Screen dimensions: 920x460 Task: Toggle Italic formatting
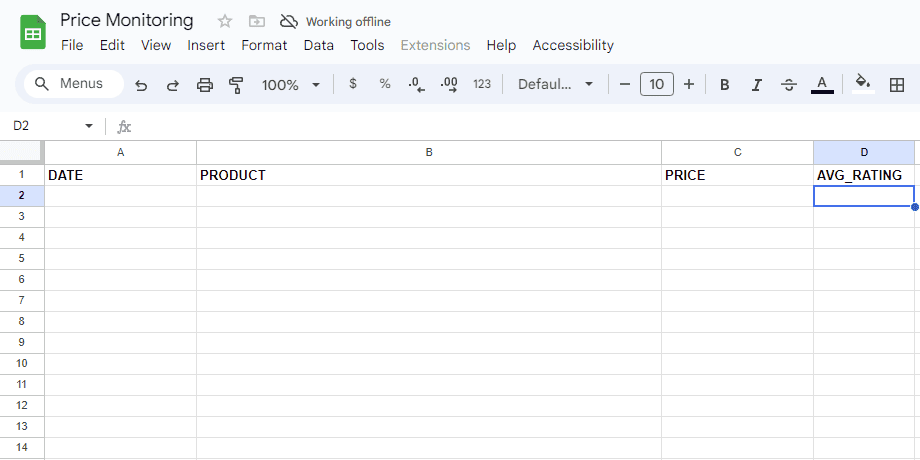[x=757, y=85]
